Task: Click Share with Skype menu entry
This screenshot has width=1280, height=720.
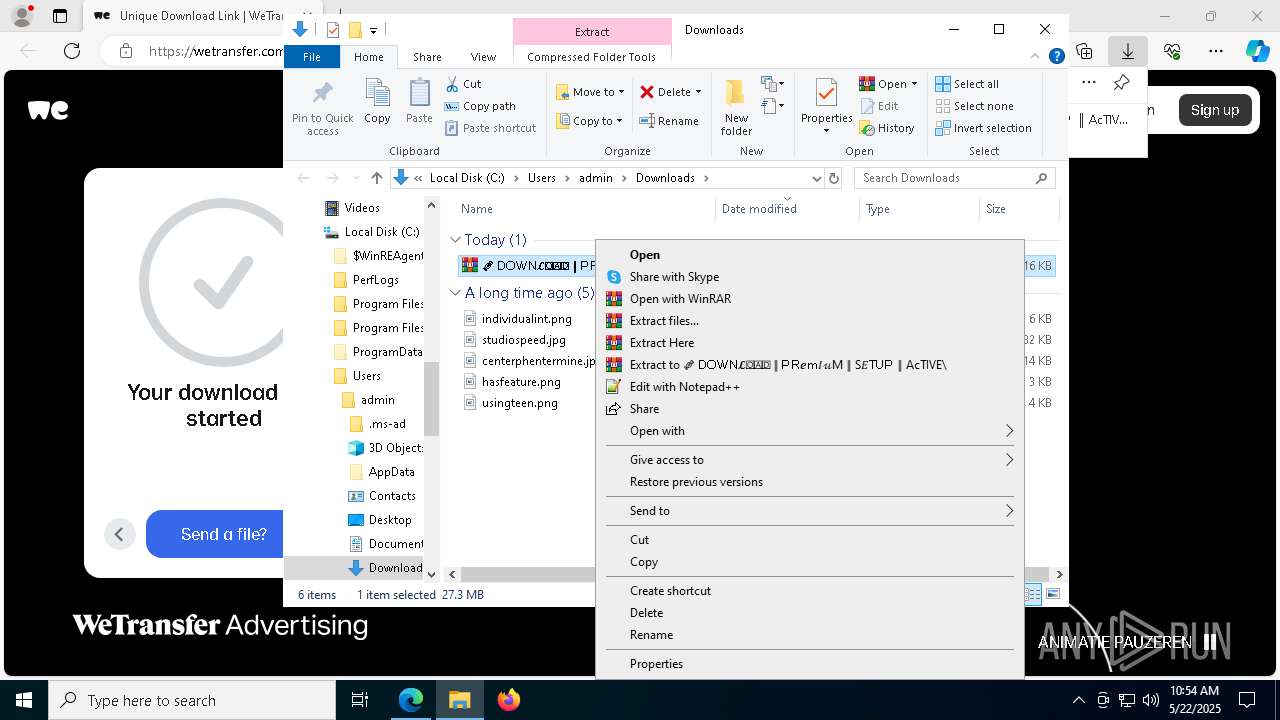Action: tap(810, 277)
